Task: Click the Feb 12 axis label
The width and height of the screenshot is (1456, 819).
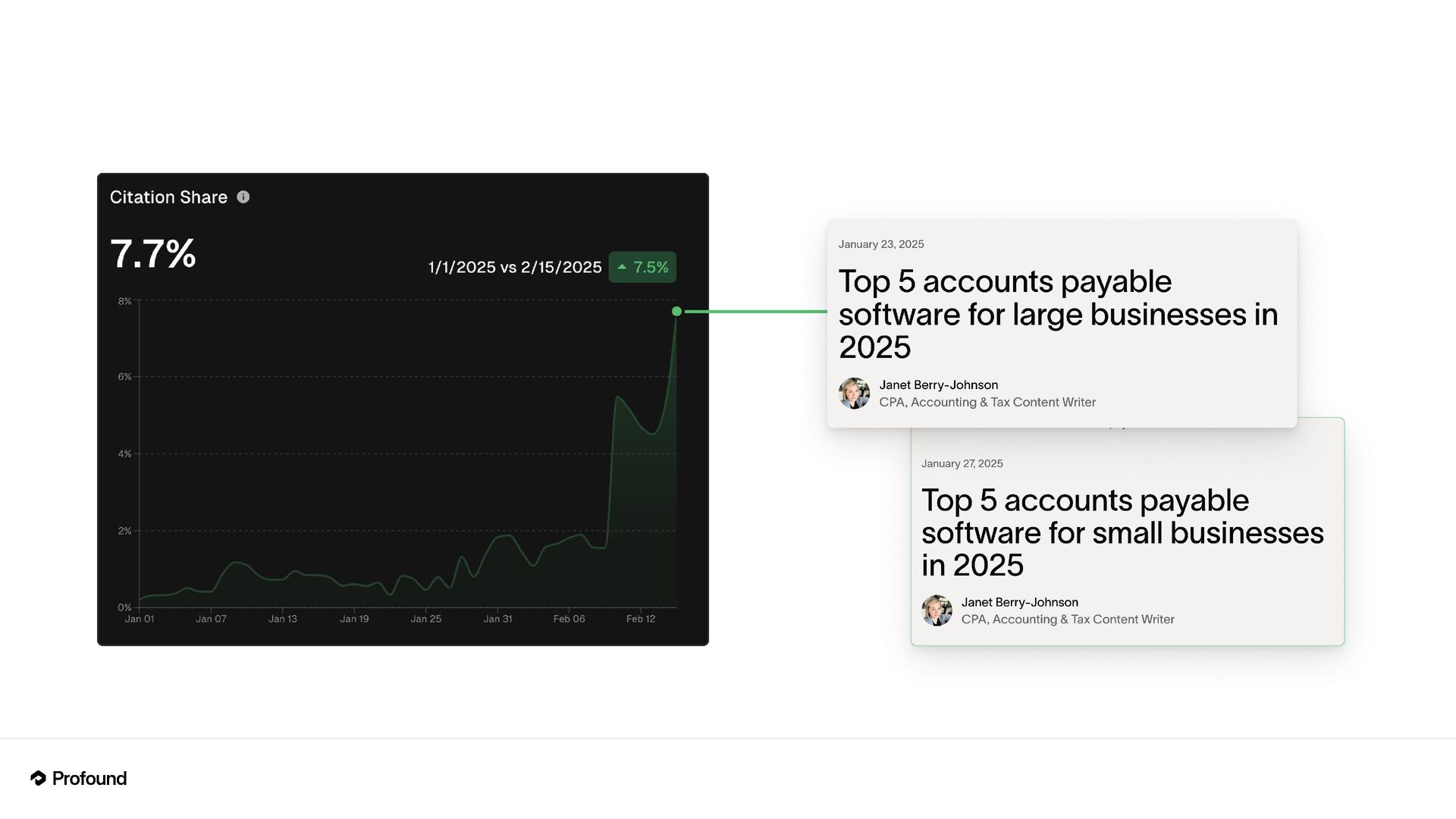Action: pos(641,619)
